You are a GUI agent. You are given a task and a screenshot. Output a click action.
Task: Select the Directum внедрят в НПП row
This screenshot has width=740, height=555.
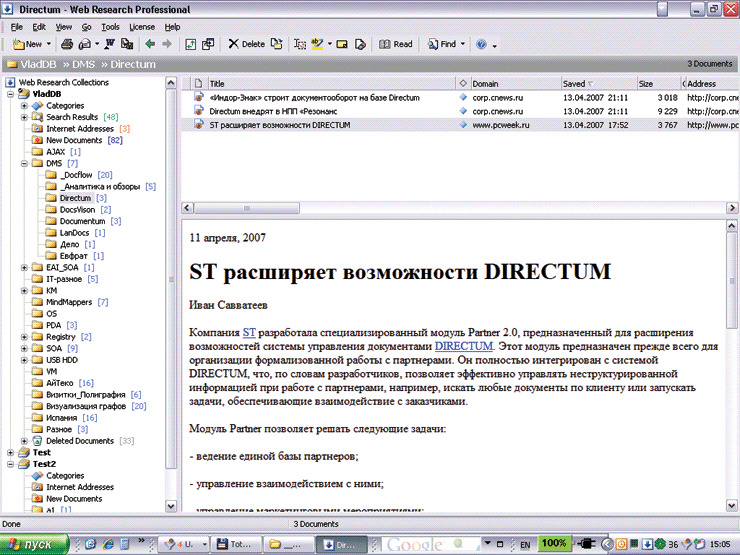point(460,111)
